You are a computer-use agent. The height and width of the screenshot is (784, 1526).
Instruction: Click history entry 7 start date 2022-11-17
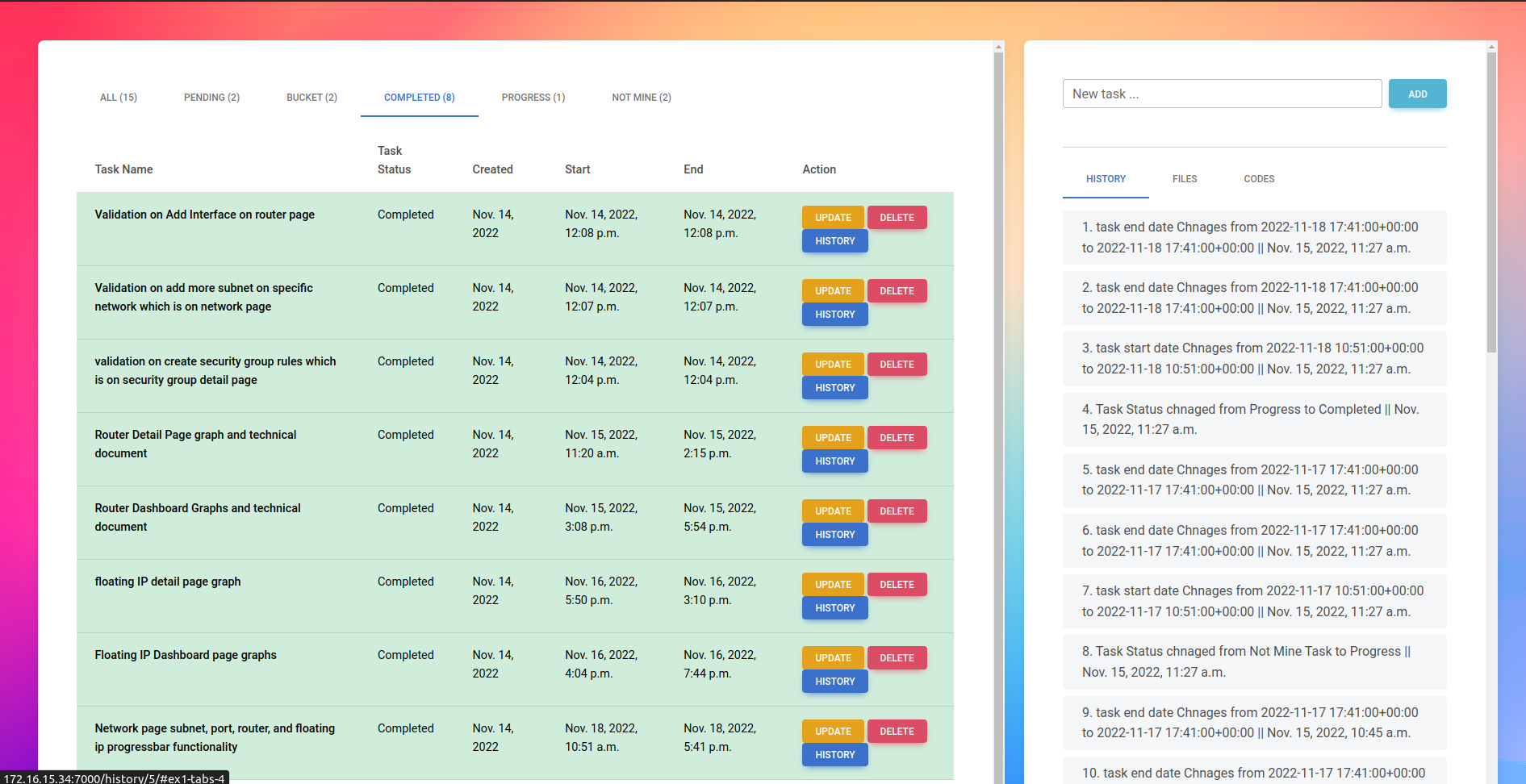point(1254,602)
